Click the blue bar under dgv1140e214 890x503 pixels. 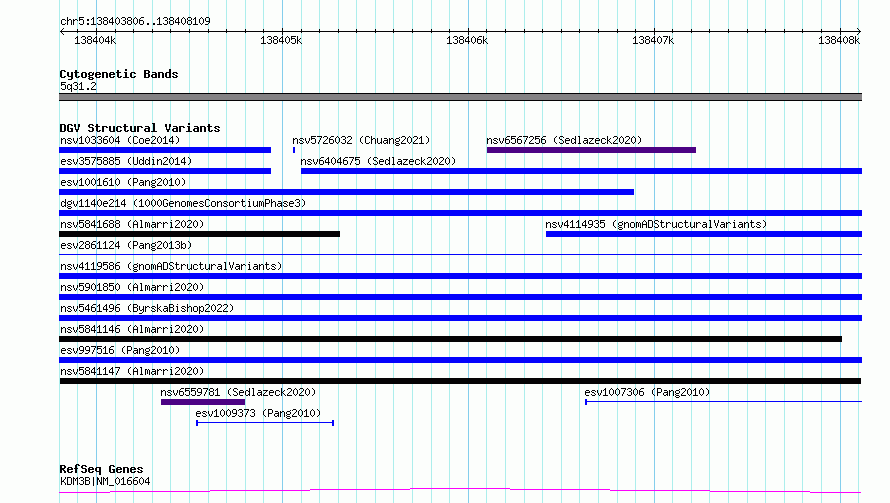[x=460, y=213]
